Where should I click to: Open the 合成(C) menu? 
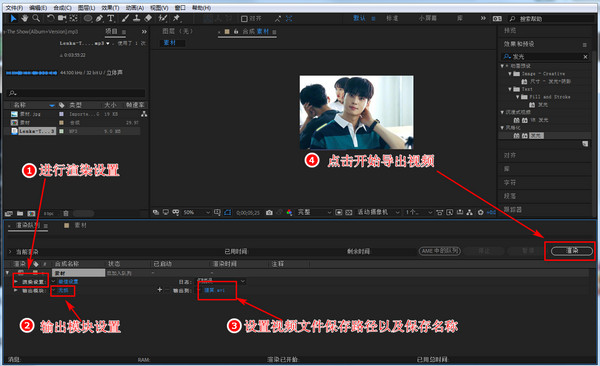[62, 8]
